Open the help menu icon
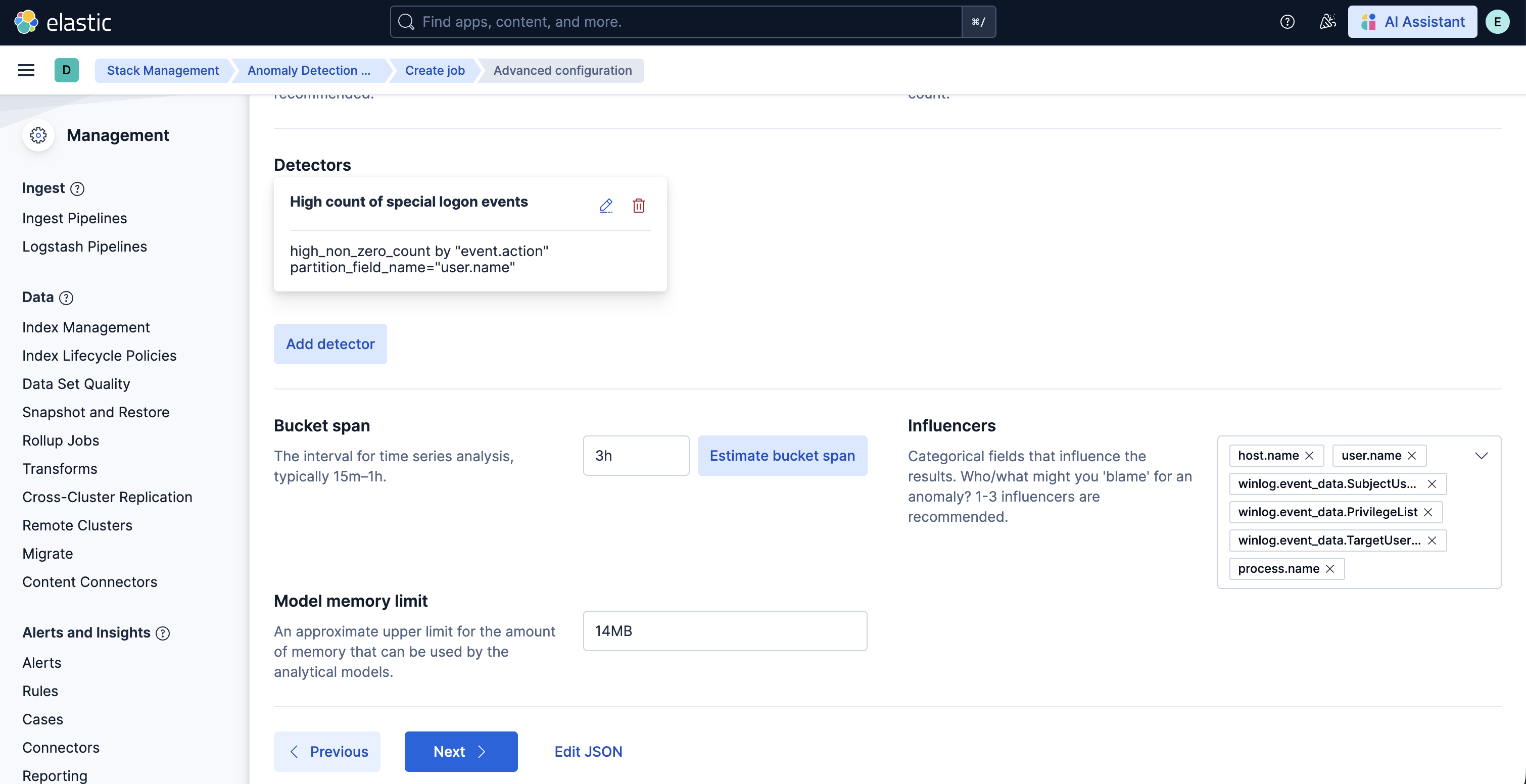Image resolution: width=1526 pixels, height=784 pixels. pos(1286,22)
